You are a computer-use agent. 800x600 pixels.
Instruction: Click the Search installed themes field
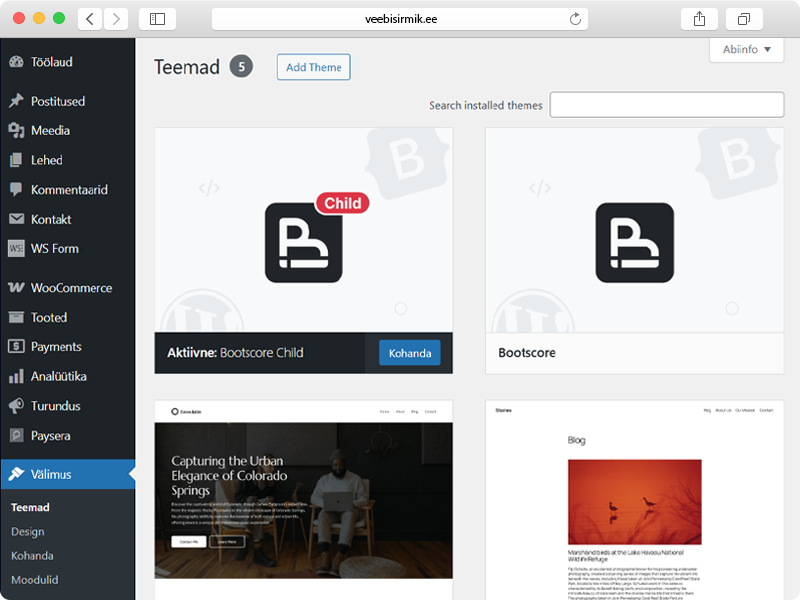click(667, 105)
